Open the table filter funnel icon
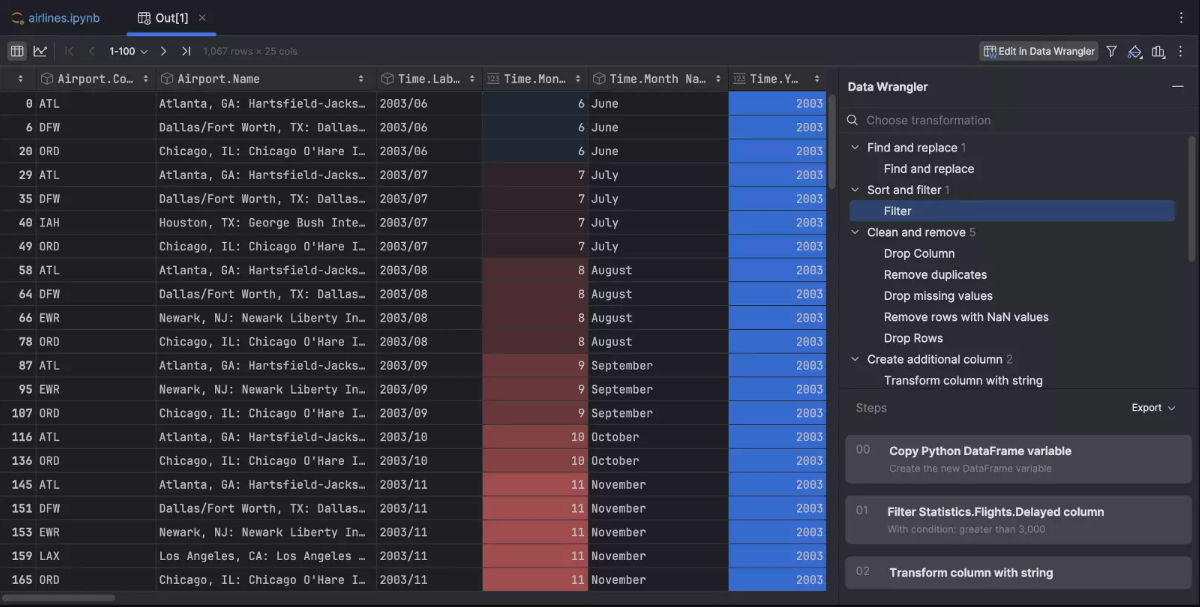 coord(1111,51)
